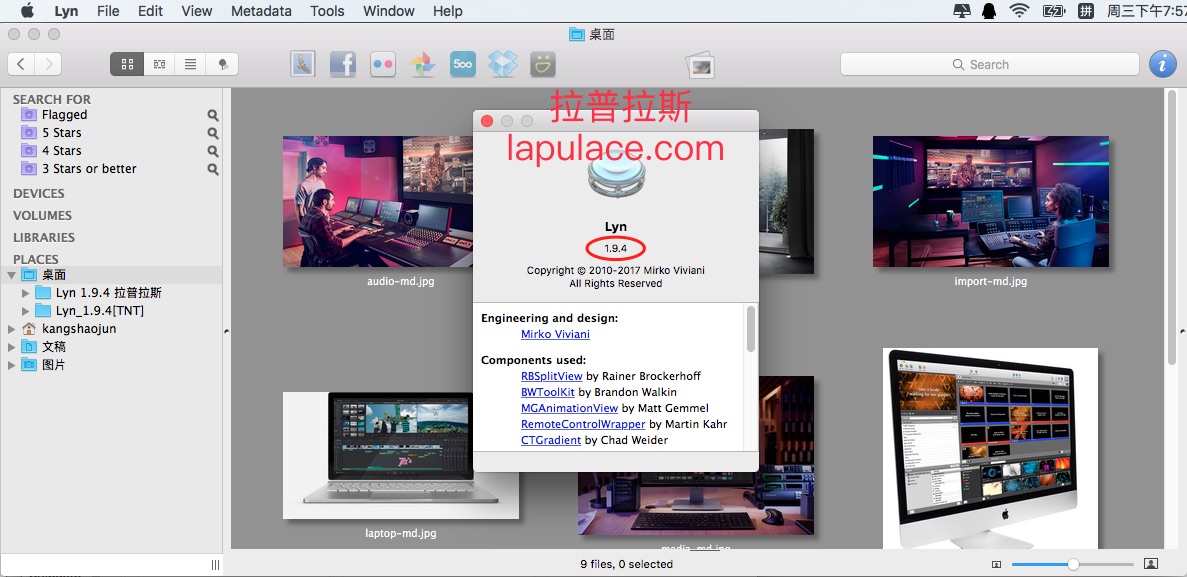Open the AirPlay display menu bar icon
This screenshot has width=1187, height=577.
pos(962,11)
